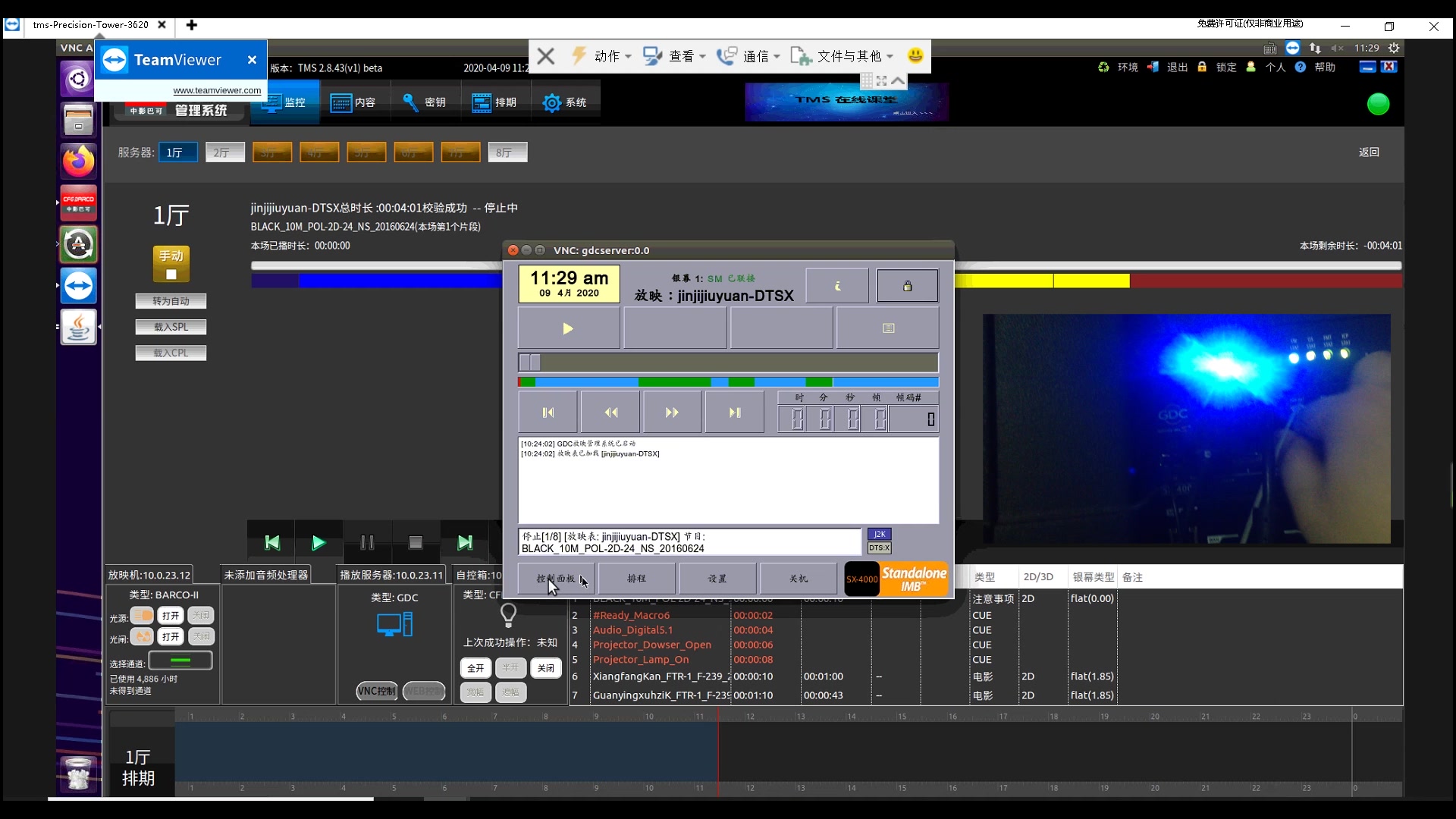Click the VNC控制 button
Viewport: 1456px width, 819px height.
(377, 691)
